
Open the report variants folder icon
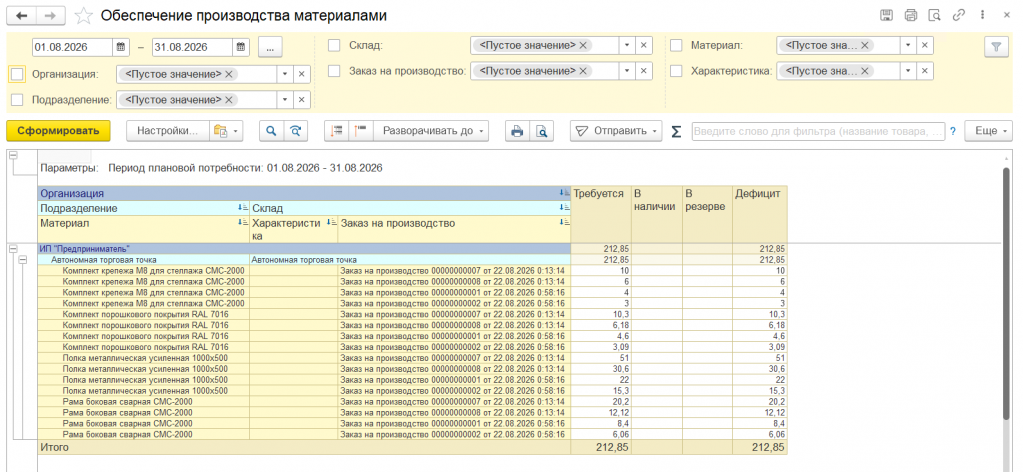[x=226, y=131]
